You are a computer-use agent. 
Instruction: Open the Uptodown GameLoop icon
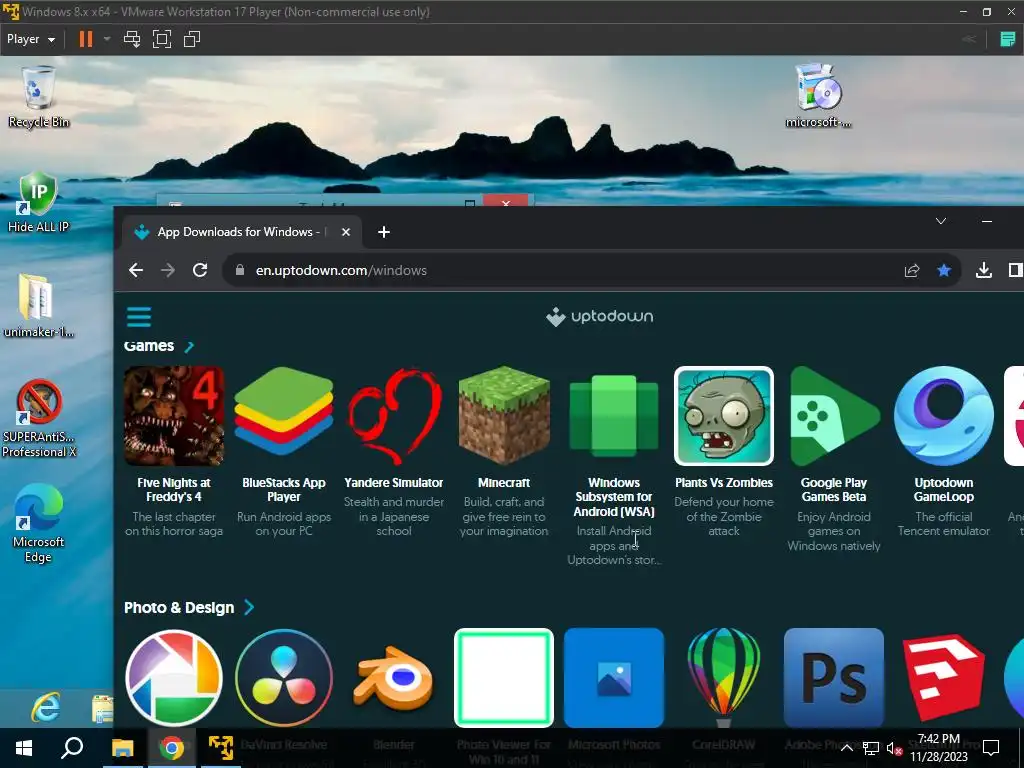944,416
